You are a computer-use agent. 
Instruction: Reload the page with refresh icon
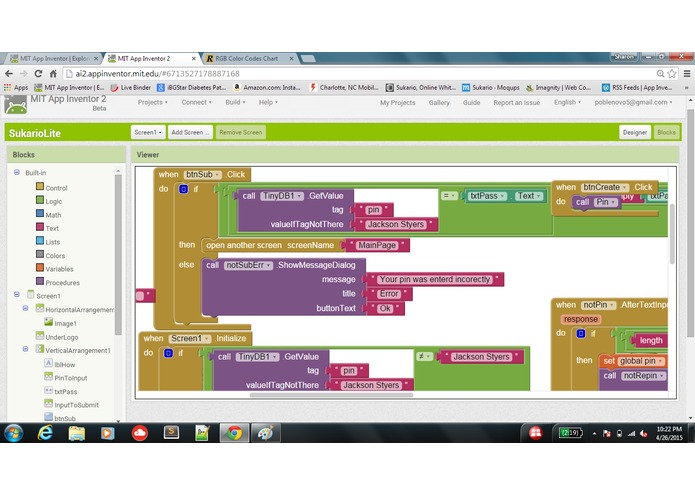[x=39, y=74]
